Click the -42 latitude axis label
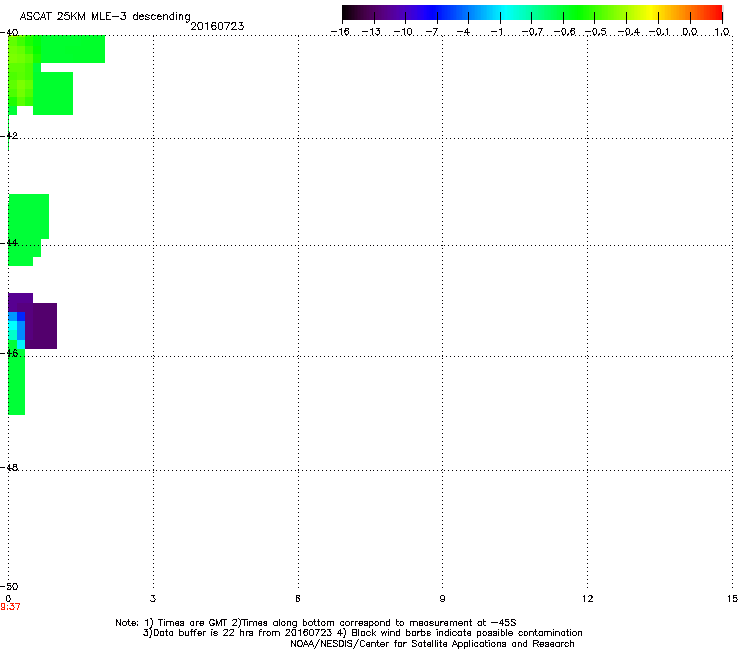Image resolution: width=740 pixels, height=650 pixels. (x=9, y=135)
